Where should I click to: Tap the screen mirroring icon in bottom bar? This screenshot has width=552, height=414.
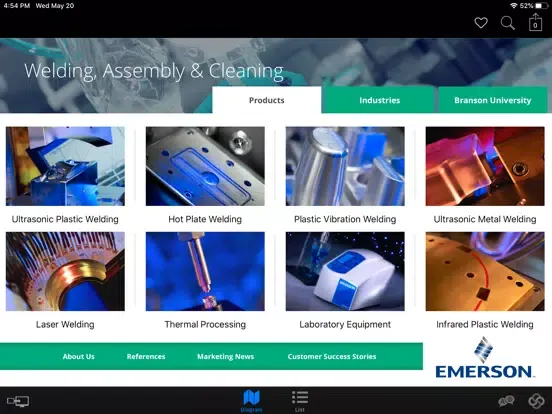18,401
